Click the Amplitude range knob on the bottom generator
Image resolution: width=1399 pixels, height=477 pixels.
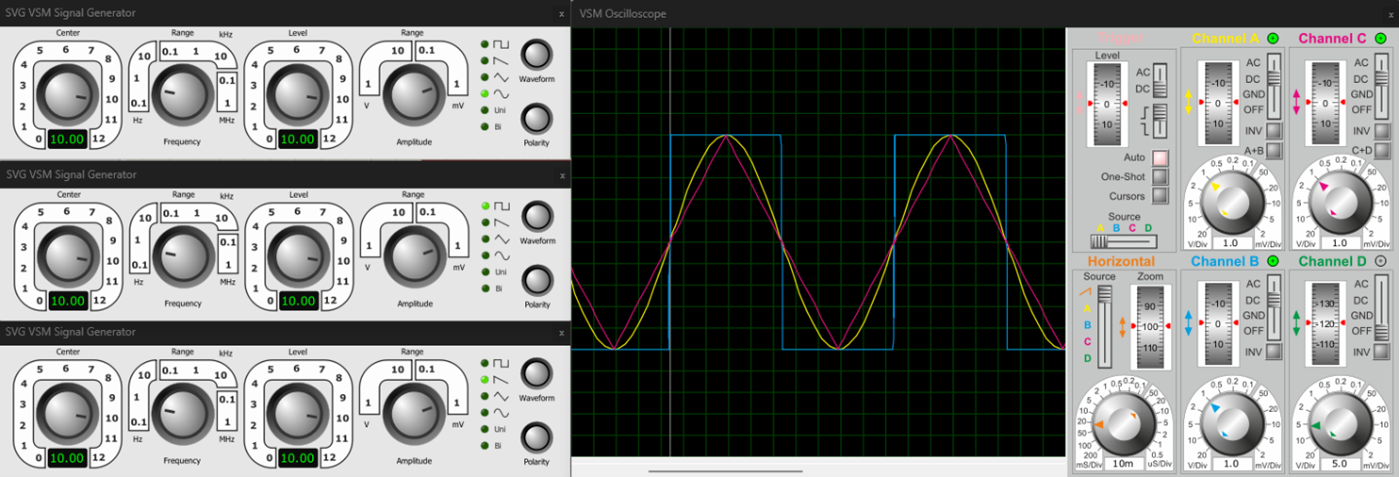pos(412,412)
